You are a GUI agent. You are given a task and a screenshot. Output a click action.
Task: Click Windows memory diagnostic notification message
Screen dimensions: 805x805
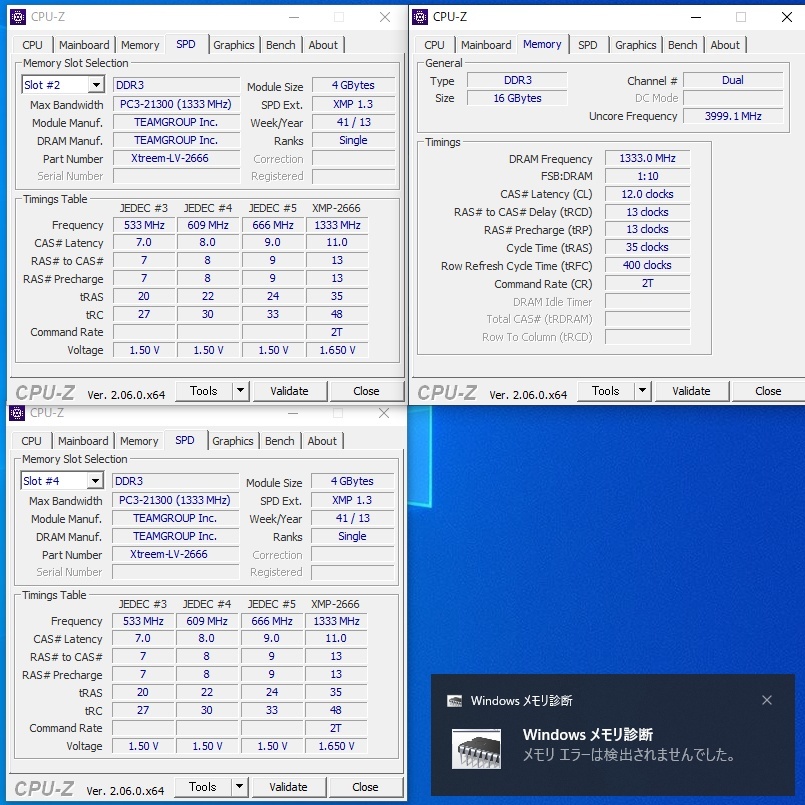pyautogui.click(x=628, y=755)
